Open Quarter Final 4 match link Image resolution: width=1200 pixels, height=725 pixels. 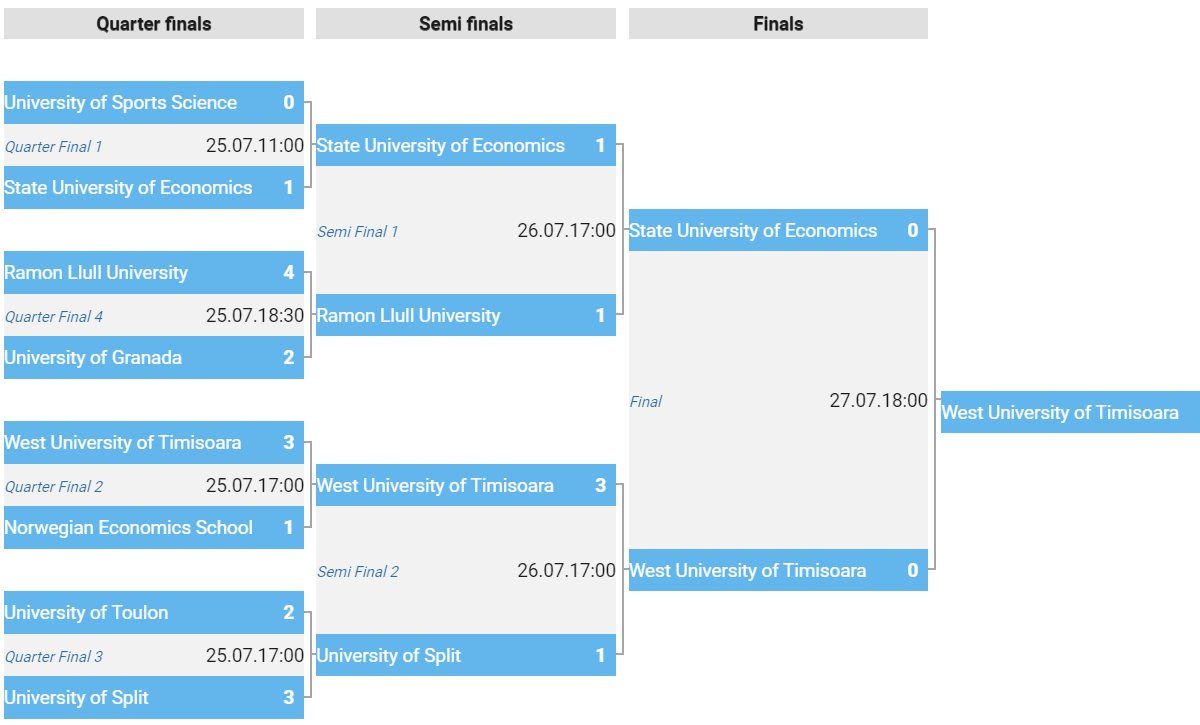(x=54, y=317)
